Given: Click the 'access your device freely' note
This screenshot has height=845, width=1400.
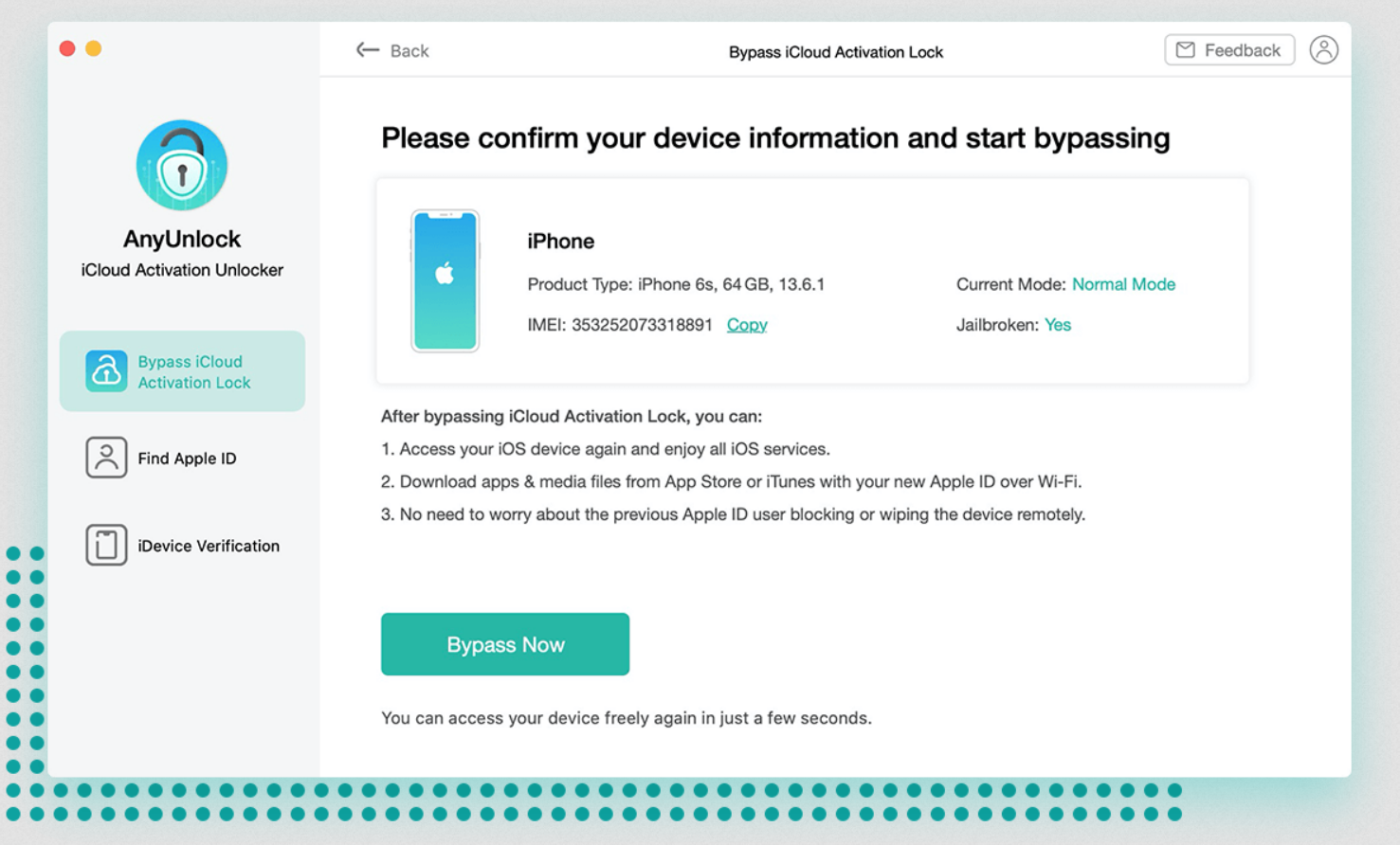Looking at the screenshot, I should click(627, 718).
